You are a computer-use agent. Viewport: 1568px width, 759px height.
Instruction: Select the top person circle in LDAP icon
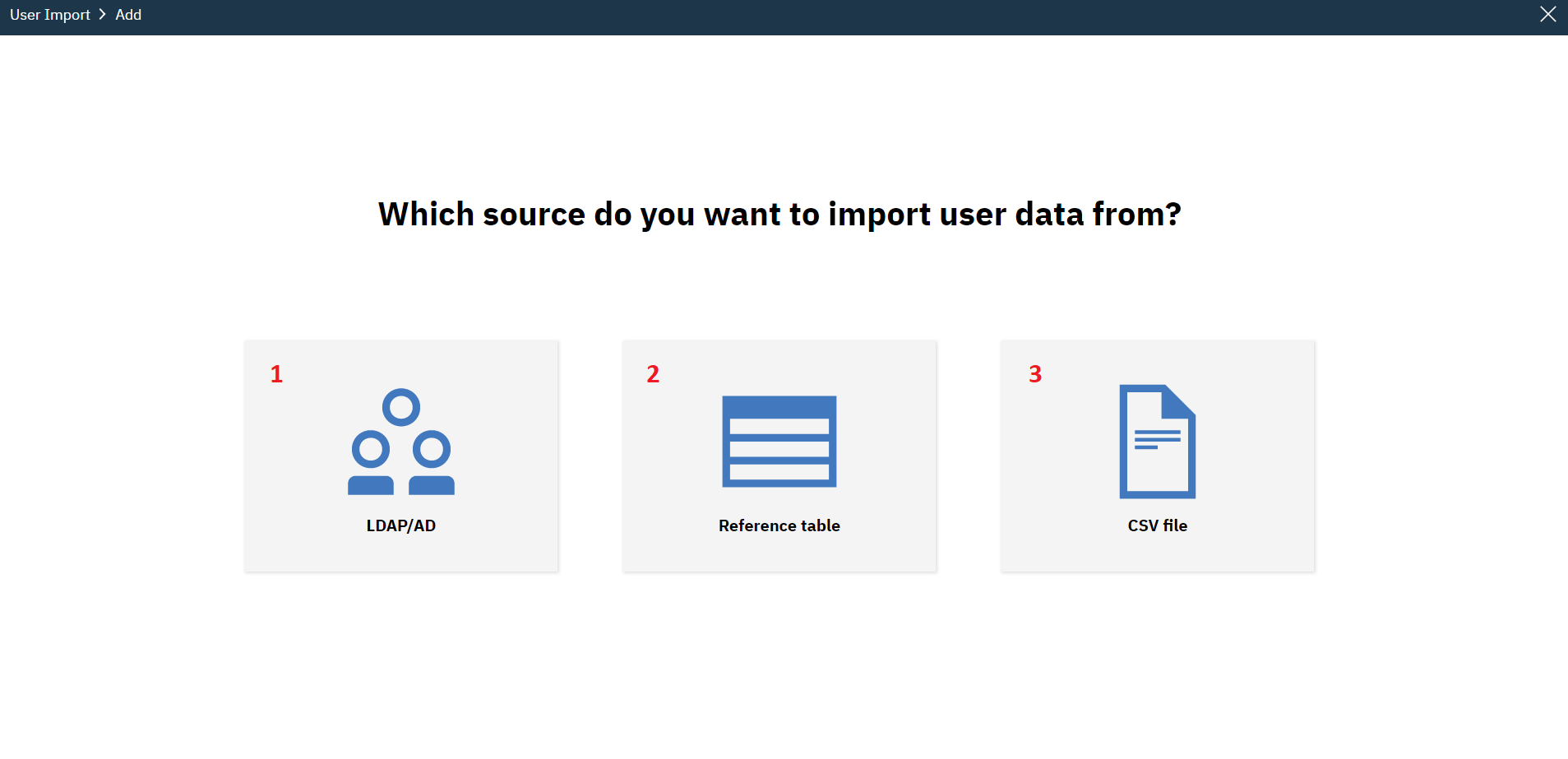pyautogui.click(x=401, y=407)
